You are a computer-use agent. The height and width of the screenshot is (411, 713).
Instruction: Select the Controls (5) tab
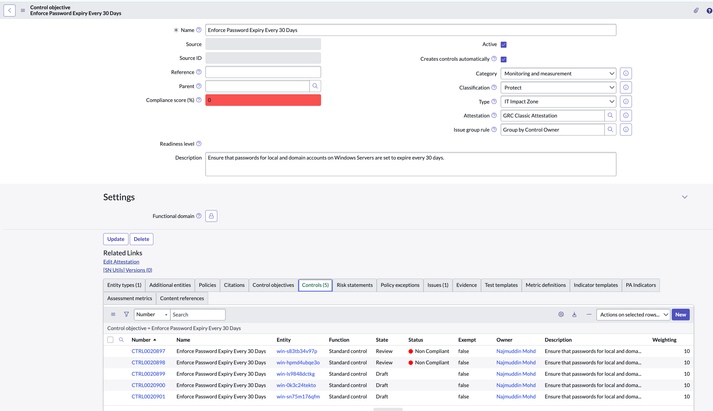[315, 285]
